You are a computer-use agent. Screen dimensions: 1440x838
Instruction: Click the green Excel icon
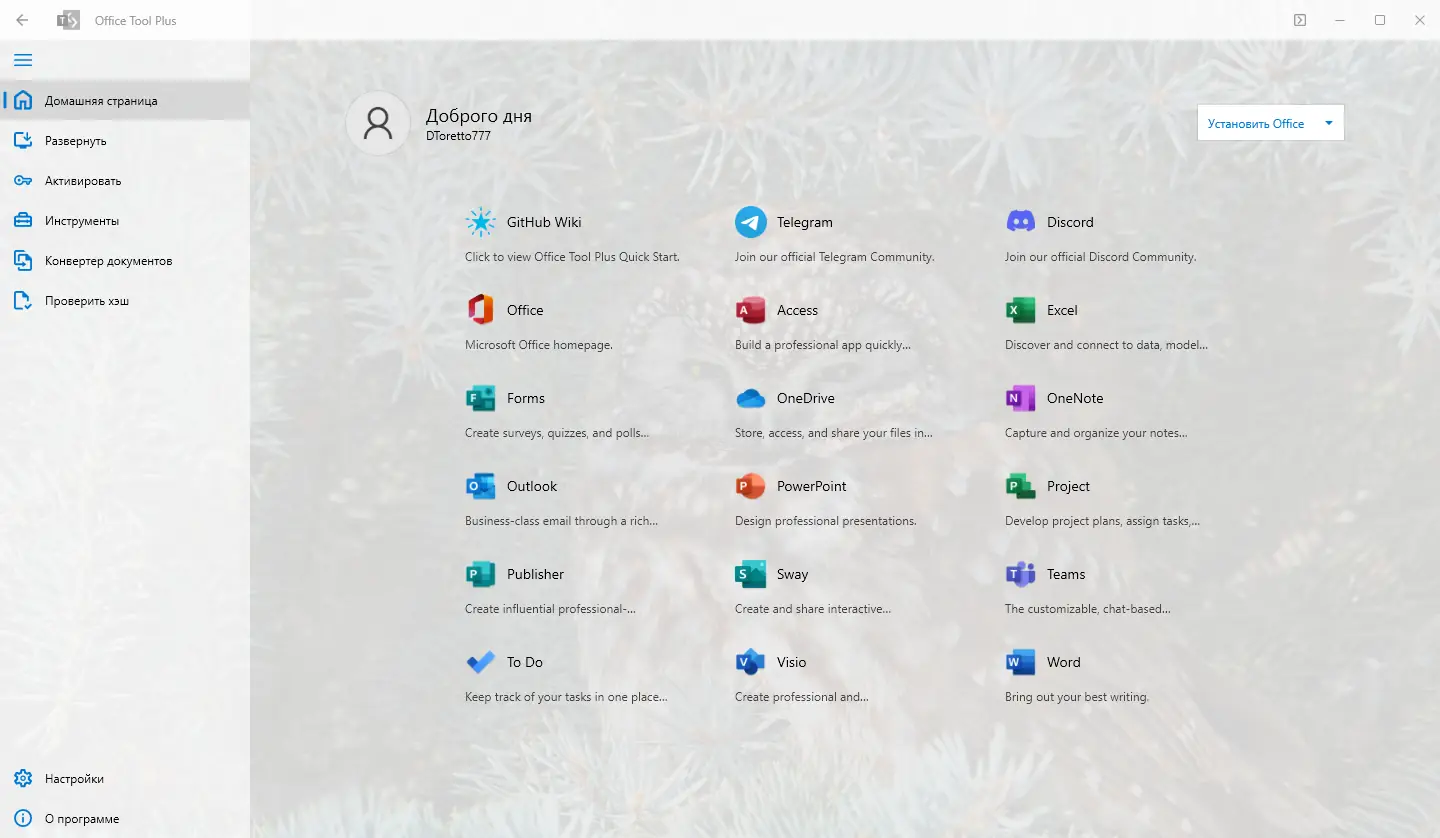[1021, 310]
